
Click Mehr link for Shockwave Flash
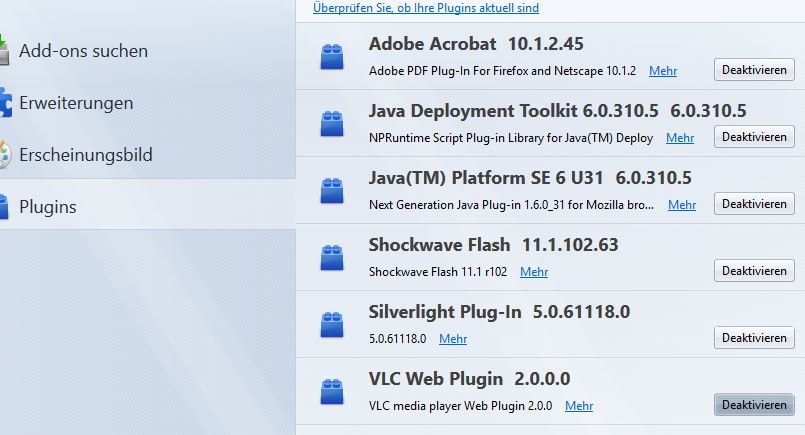(x=534, y=272)
